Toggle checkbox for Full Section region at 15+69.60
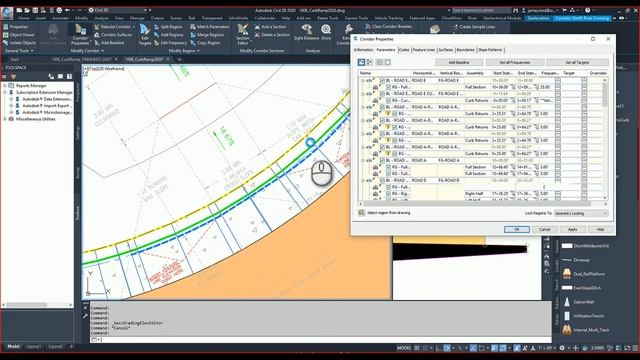Screen dimensions: 640x360 point(389,174)
